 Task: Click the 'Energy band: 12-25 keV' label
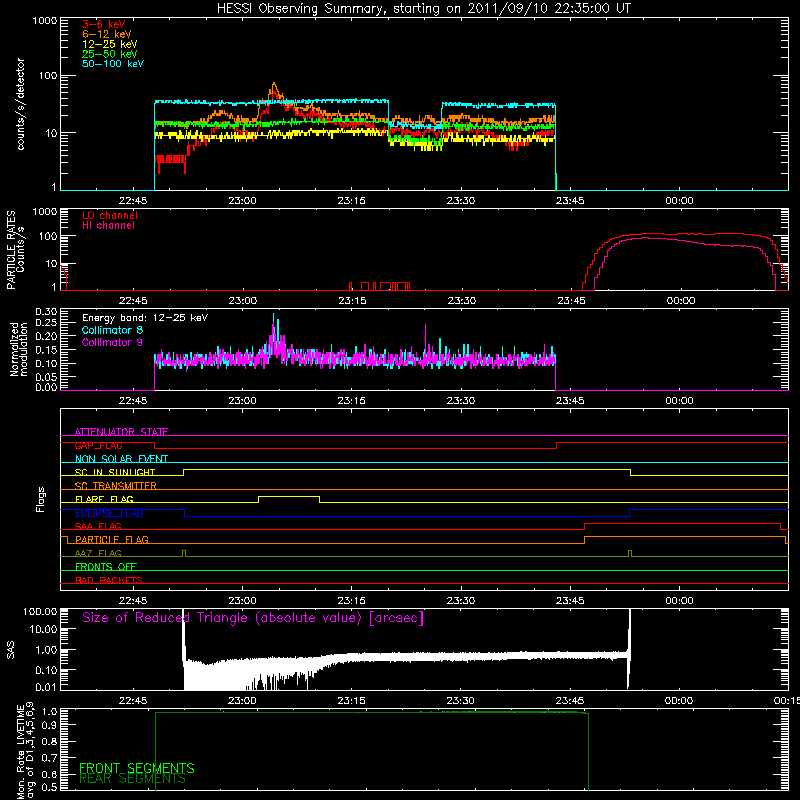(x=145, y=318)
